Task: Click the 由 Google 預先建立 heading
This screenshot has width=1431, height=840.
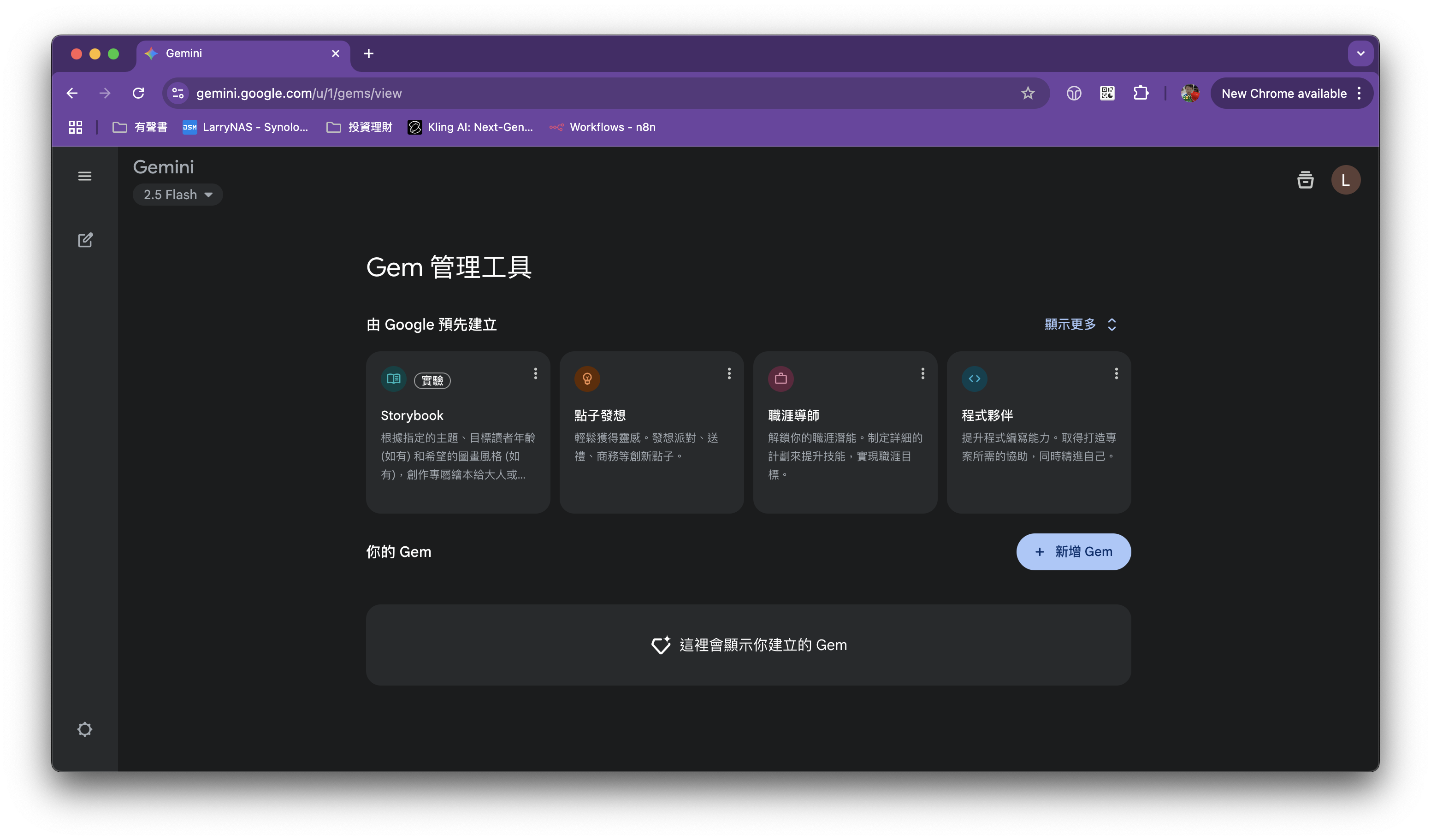Action: pos(432,324)
